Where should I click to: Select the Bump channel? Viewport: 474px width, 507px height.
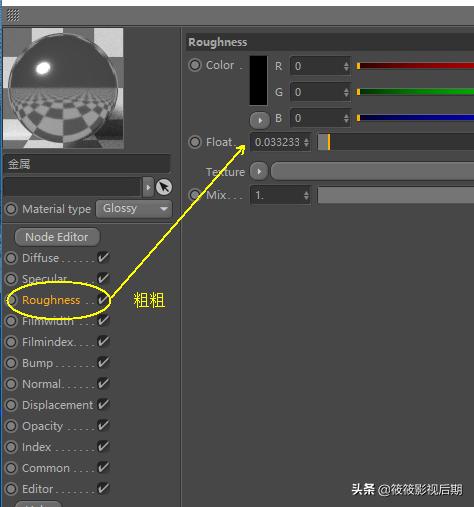[x=37, y=363]
